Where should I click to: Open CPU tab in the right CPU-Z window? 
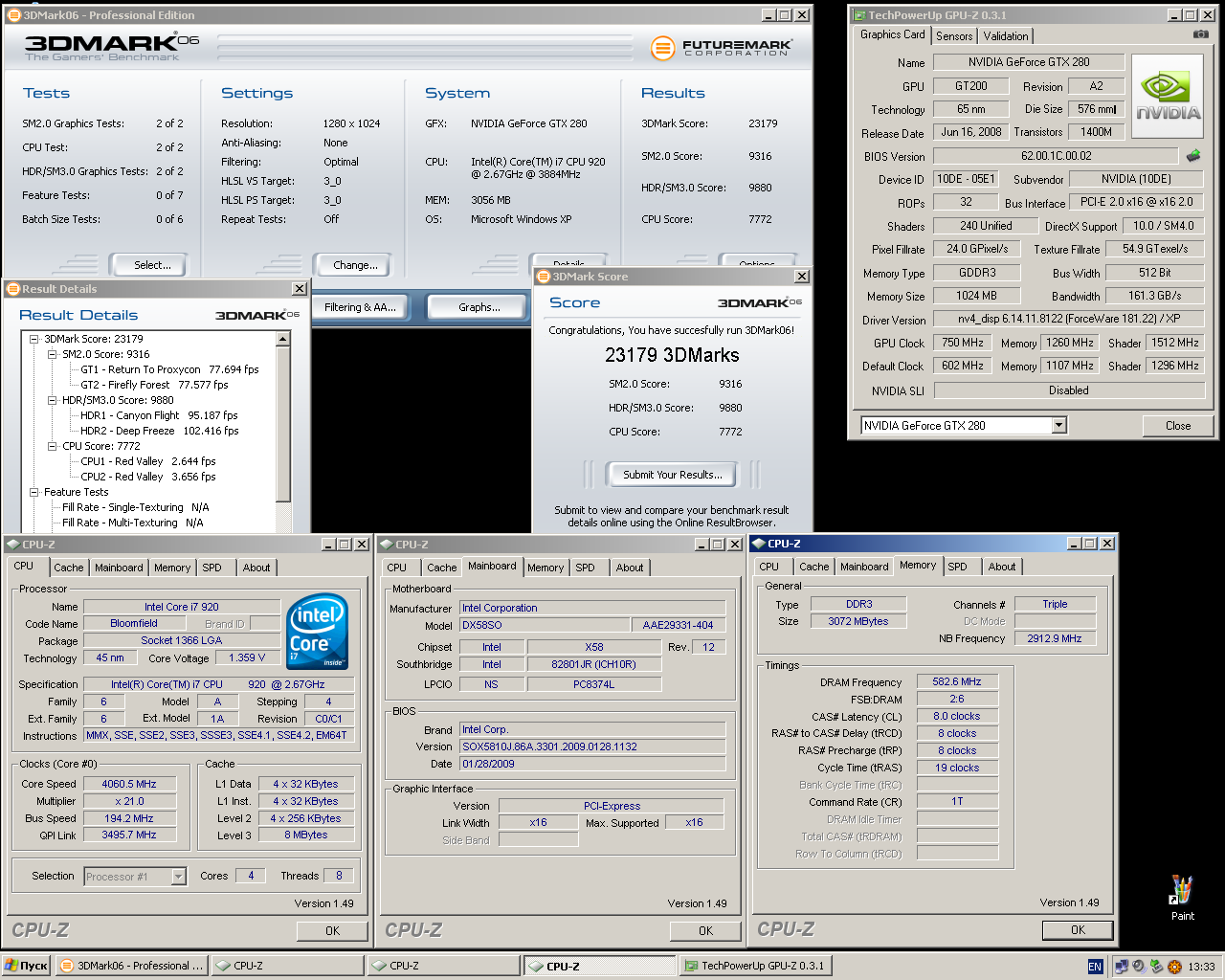(769, 567)
